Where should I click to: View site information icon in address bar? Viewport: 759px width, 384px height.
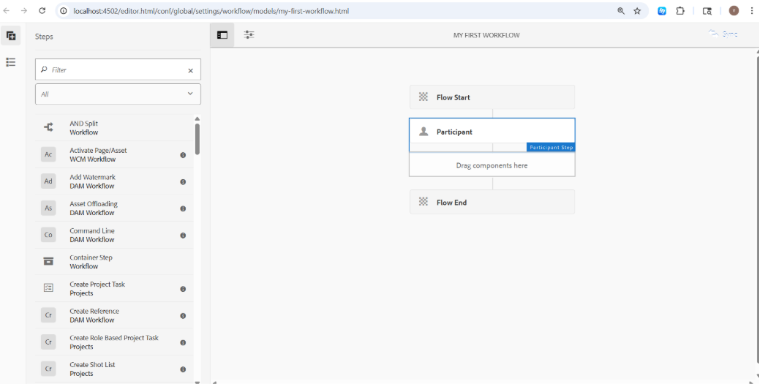(x=63, y=11)
